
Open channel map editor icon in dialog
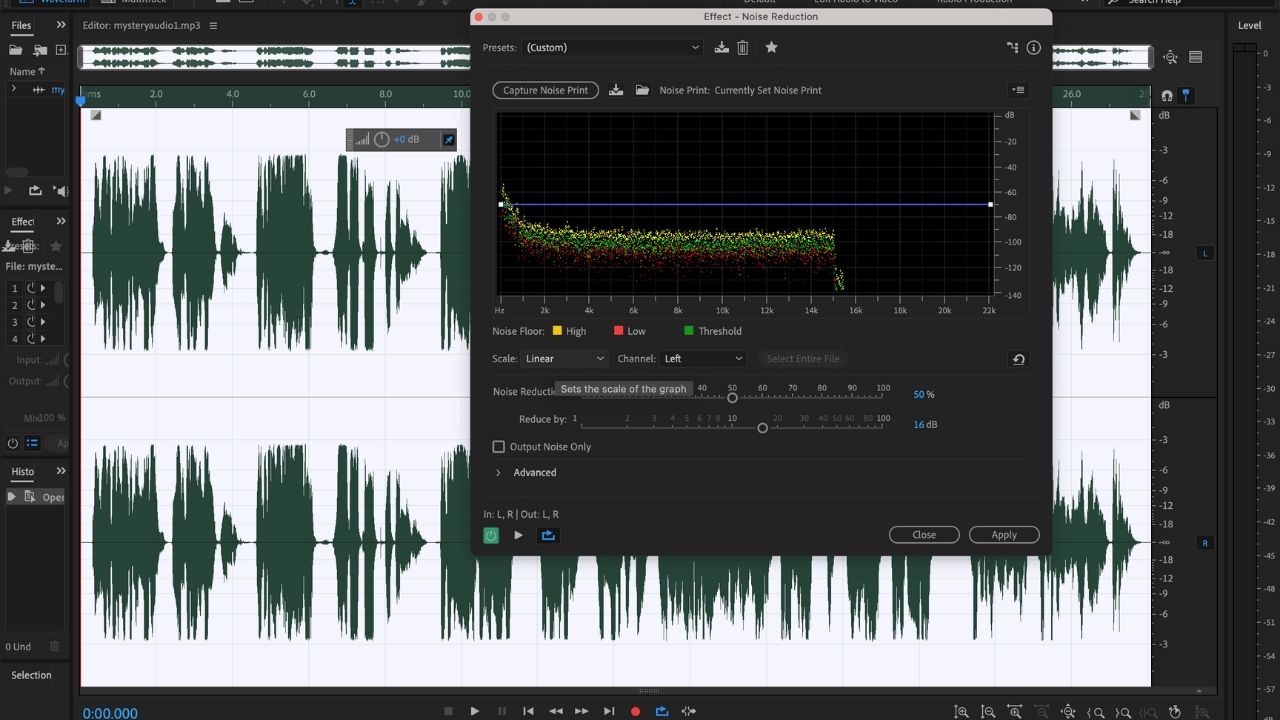click(x=1012, y=47)
